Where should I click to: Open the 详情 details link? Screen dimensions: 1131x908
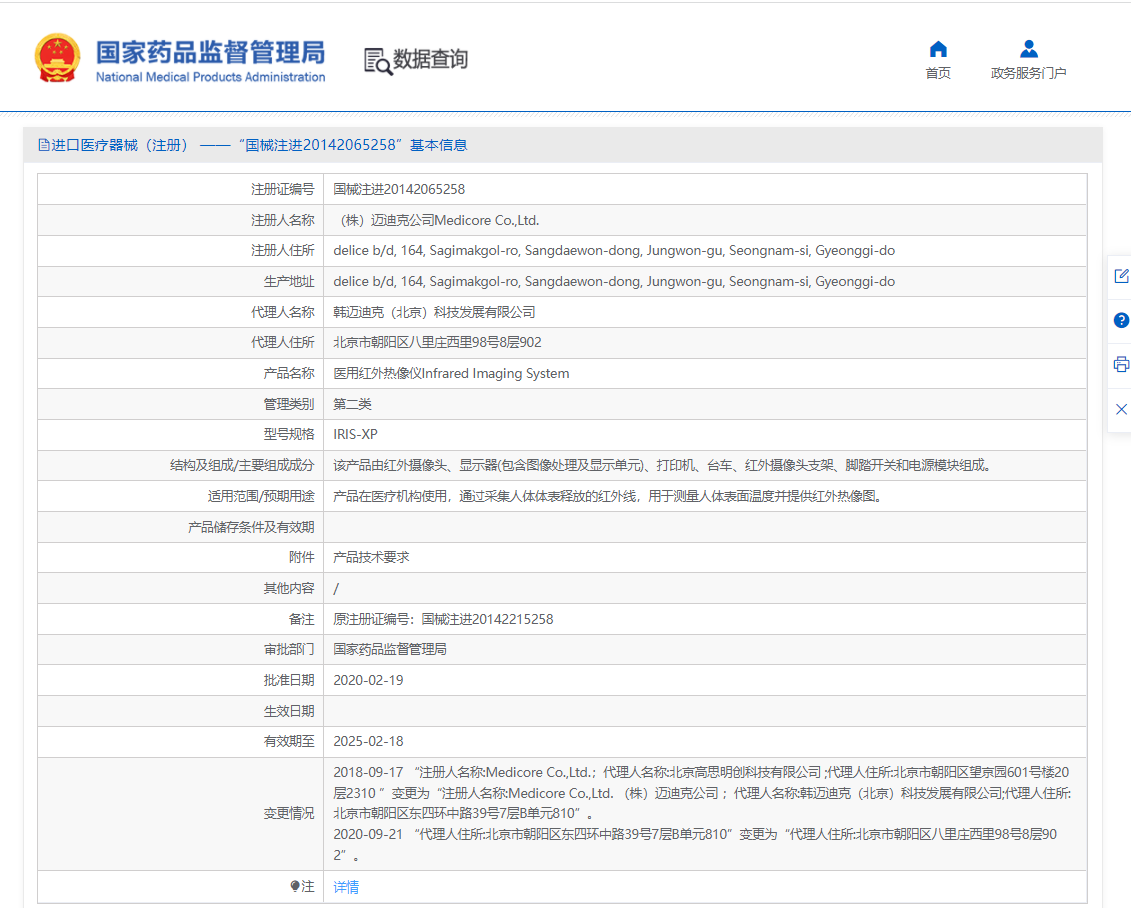[345, 887]
